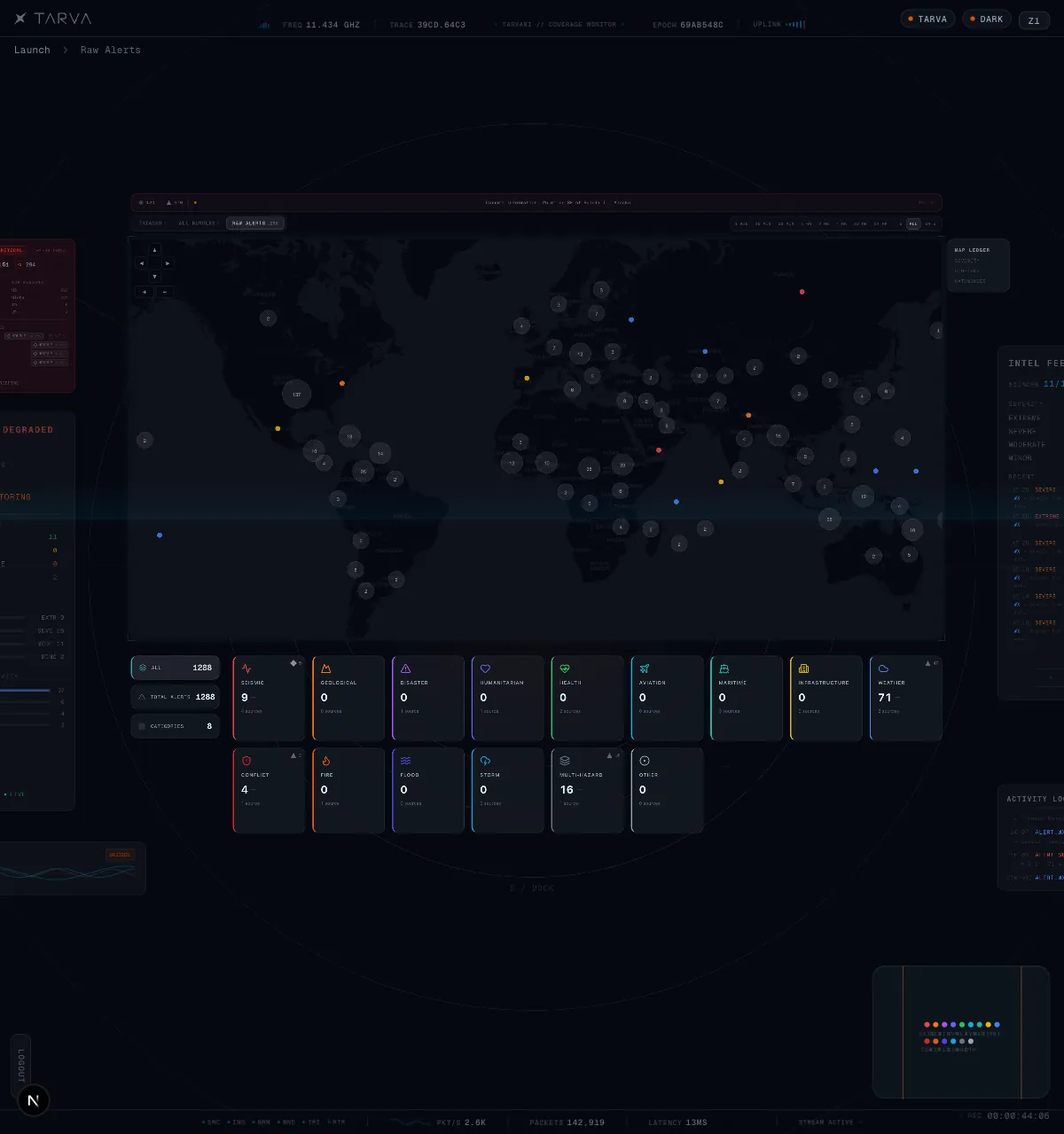Pan the map down with arrow

tap(154, 277)
